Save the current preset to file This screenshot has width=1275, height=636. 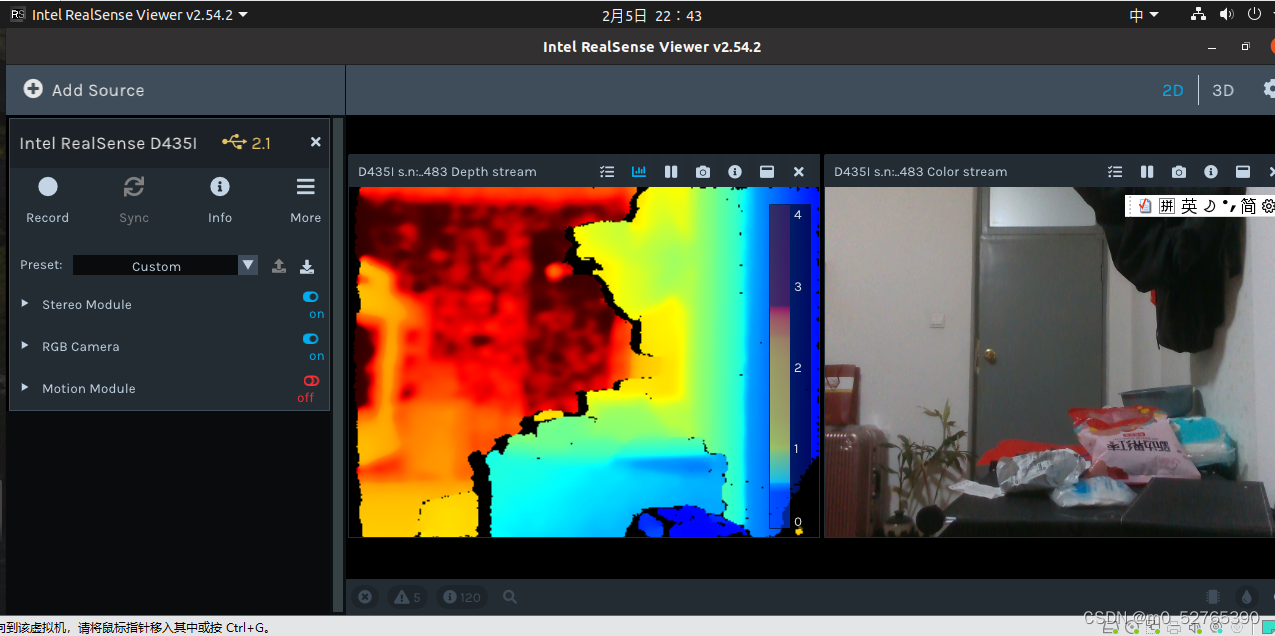pyautogui.click(x=307, y=265)
